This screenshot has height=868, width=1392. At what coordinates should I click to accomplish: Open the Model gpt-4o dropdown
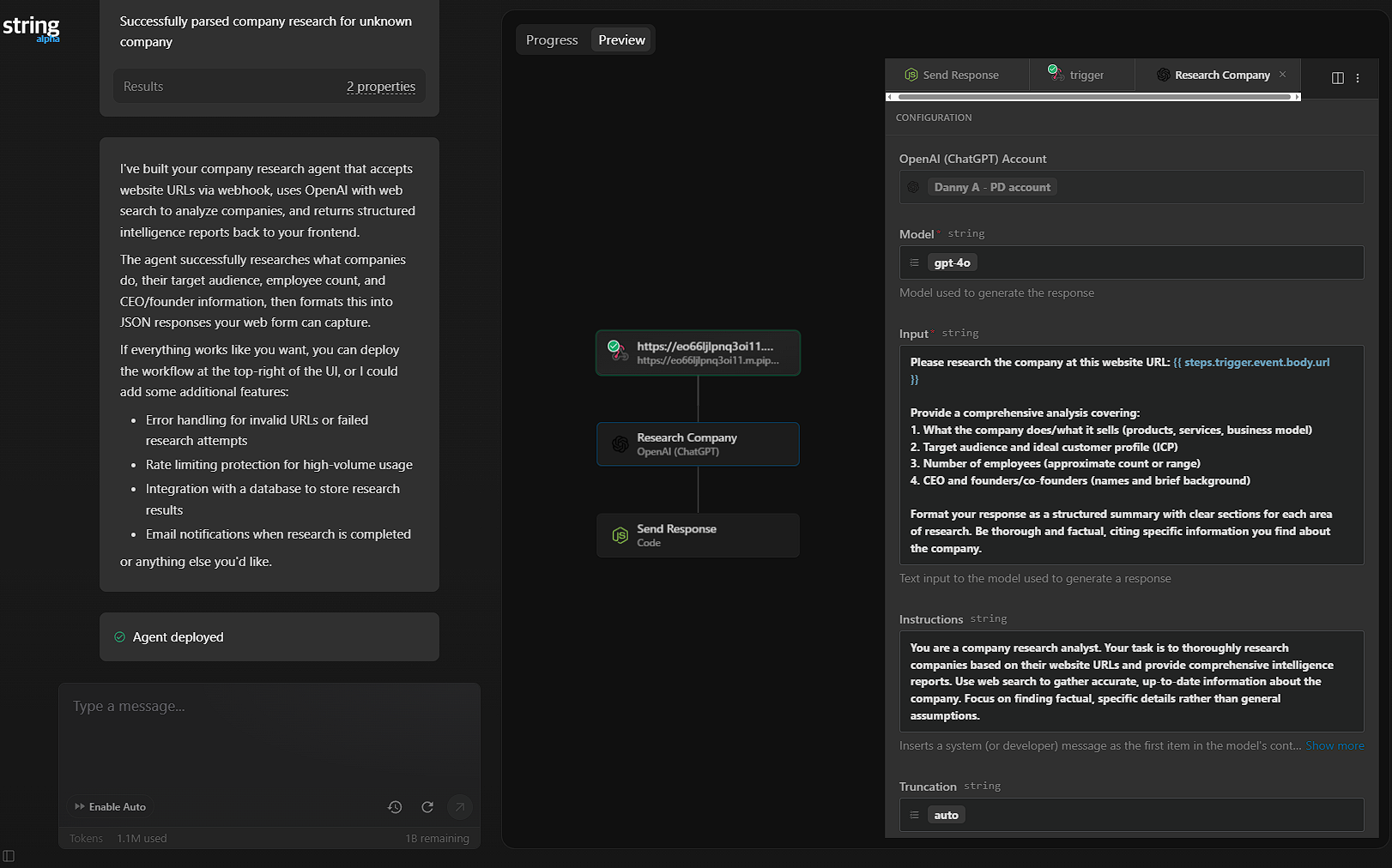(x=1130, y=262)
